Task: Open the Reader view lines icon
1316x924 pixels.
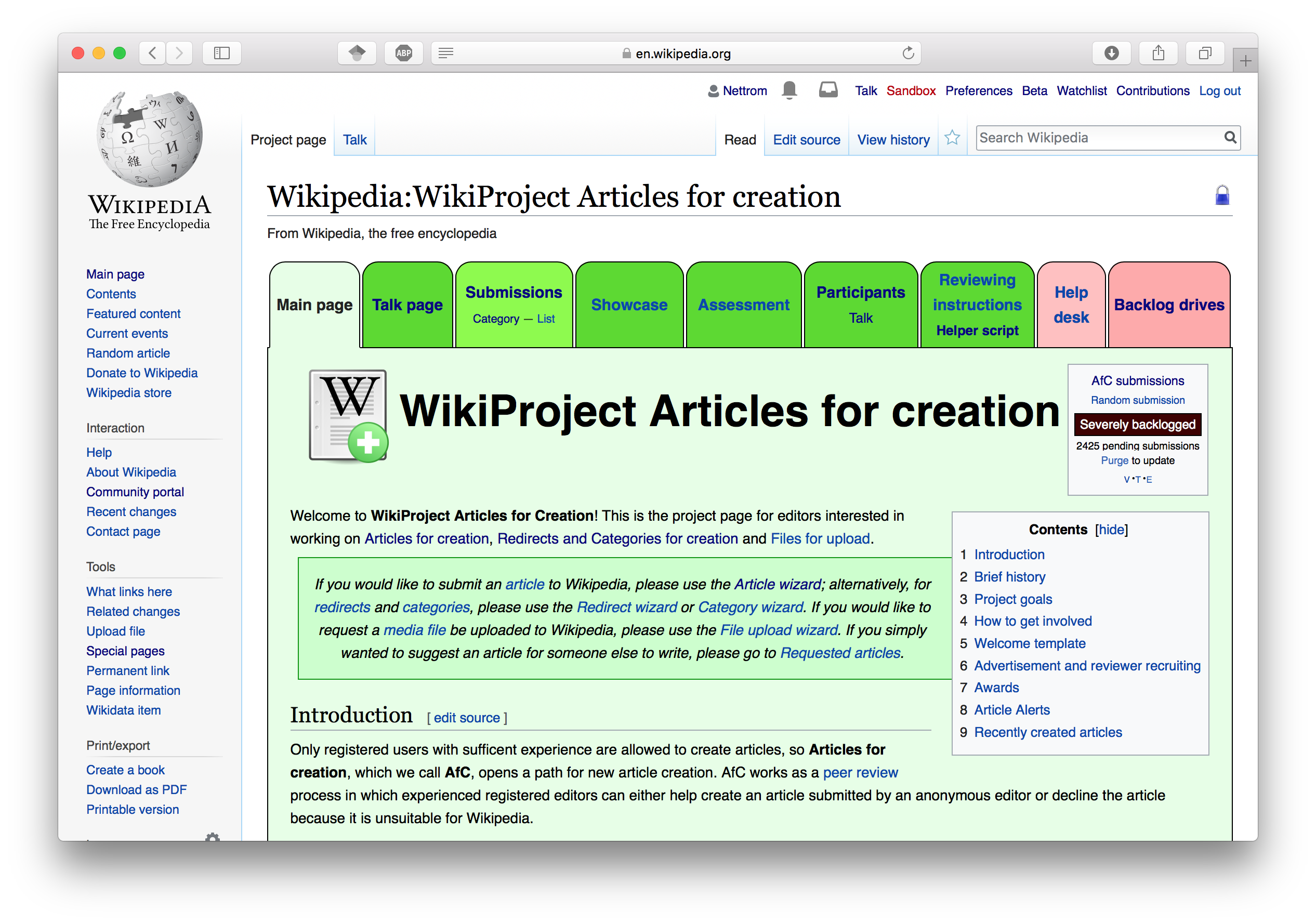Action: click(x=446, y=54)
